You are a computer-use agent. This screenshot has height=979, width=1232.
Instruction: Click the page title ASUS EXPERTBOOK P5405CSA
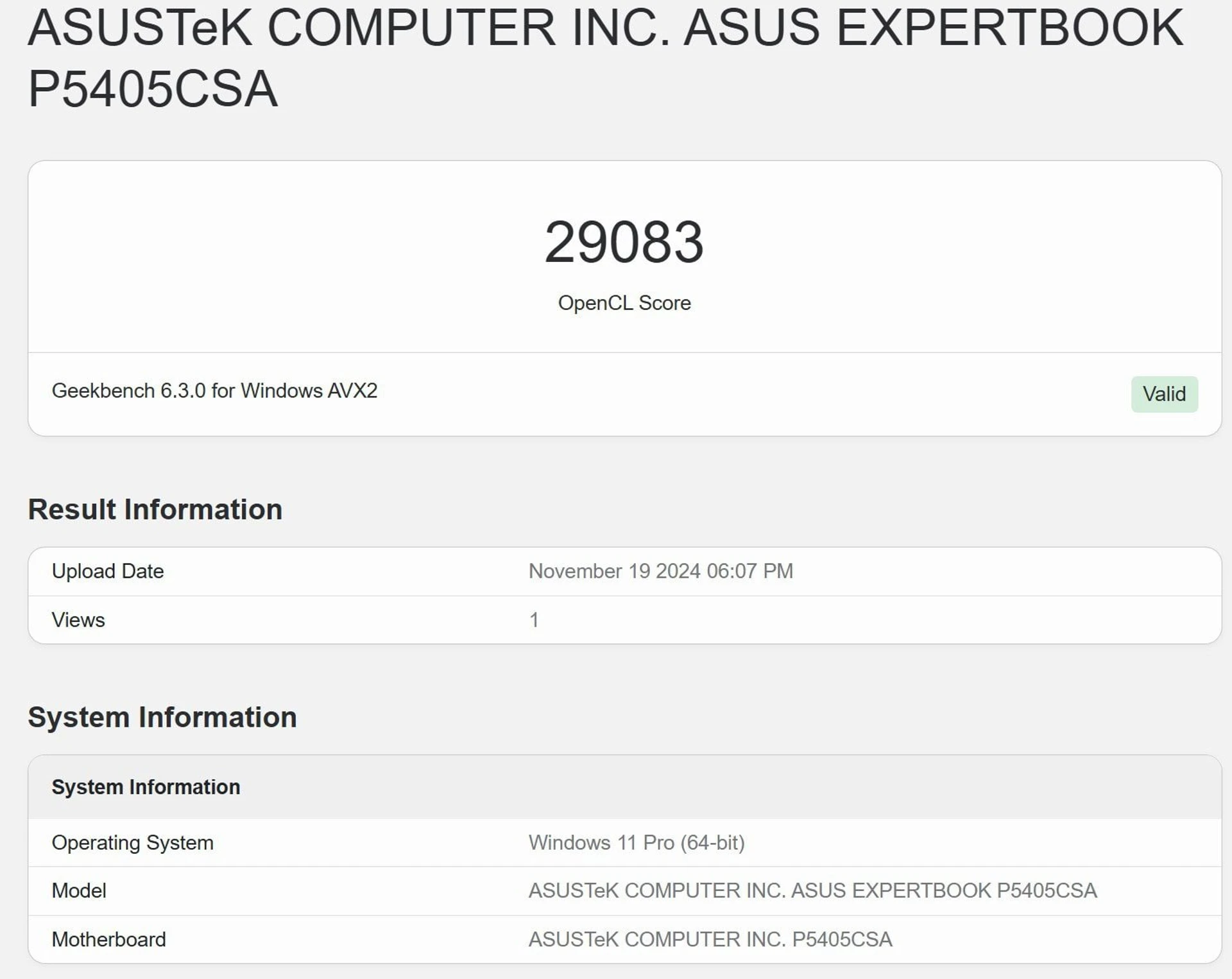click(605, 58)
